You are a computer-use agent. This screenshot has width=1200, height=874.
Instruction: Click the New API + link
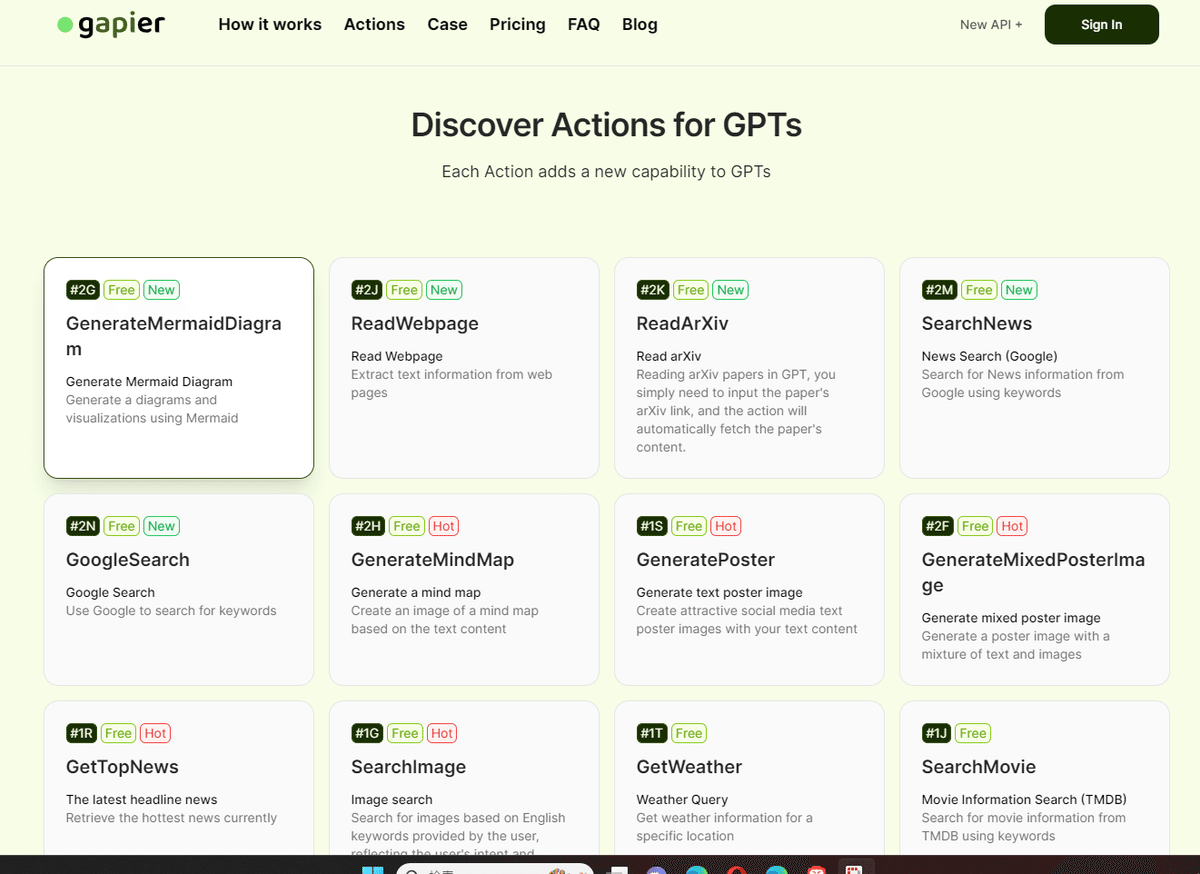[x=990, y=24]
